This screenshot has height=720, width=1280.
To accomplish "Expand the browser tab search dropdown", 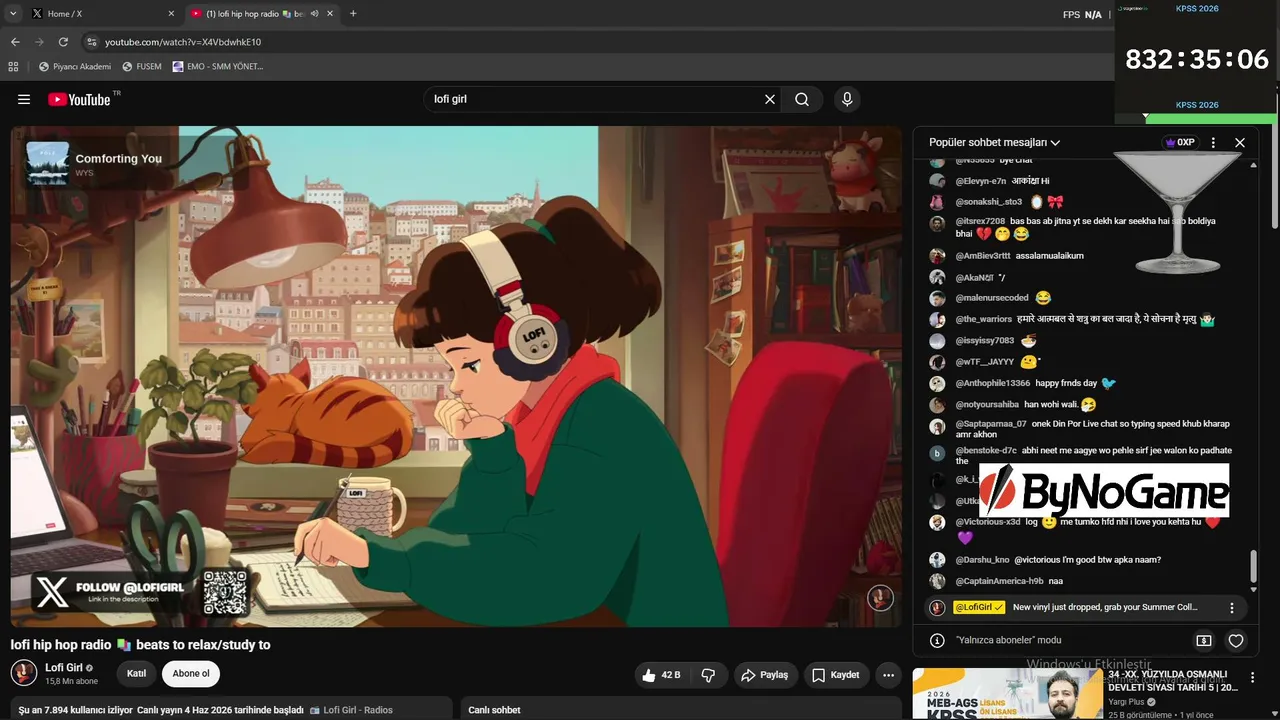I will (x=13, y=14).
